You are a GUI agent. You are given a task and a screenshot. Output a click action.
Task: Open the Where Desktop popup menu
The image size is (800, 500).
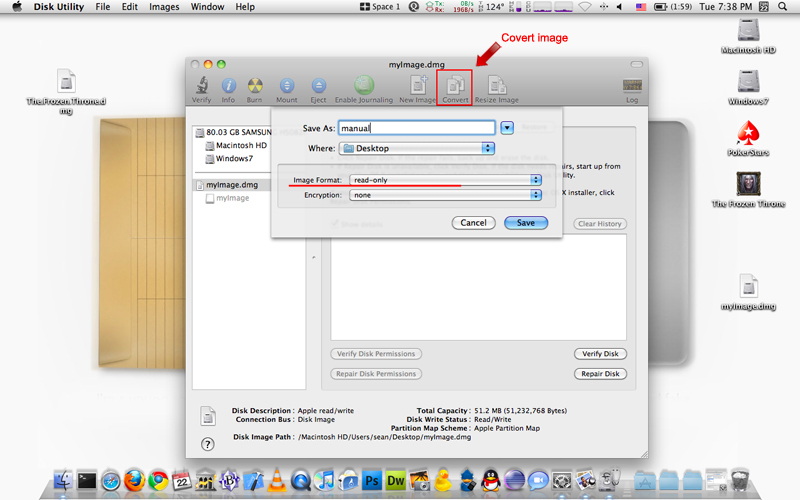pos(417,148)
